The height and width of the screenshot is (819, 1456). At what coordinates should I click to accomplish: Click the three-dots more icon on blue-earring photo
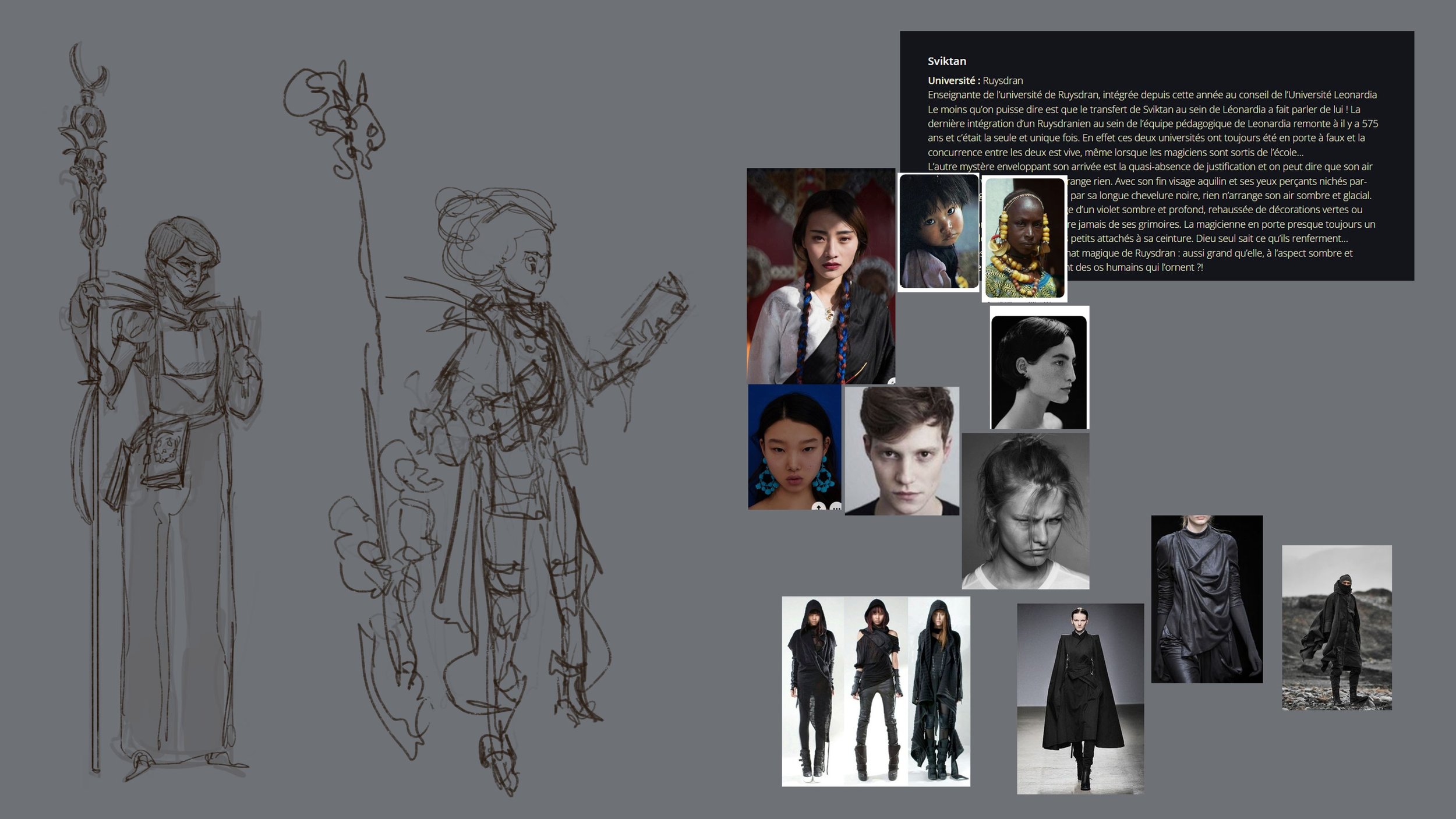(x=835, y=507)
